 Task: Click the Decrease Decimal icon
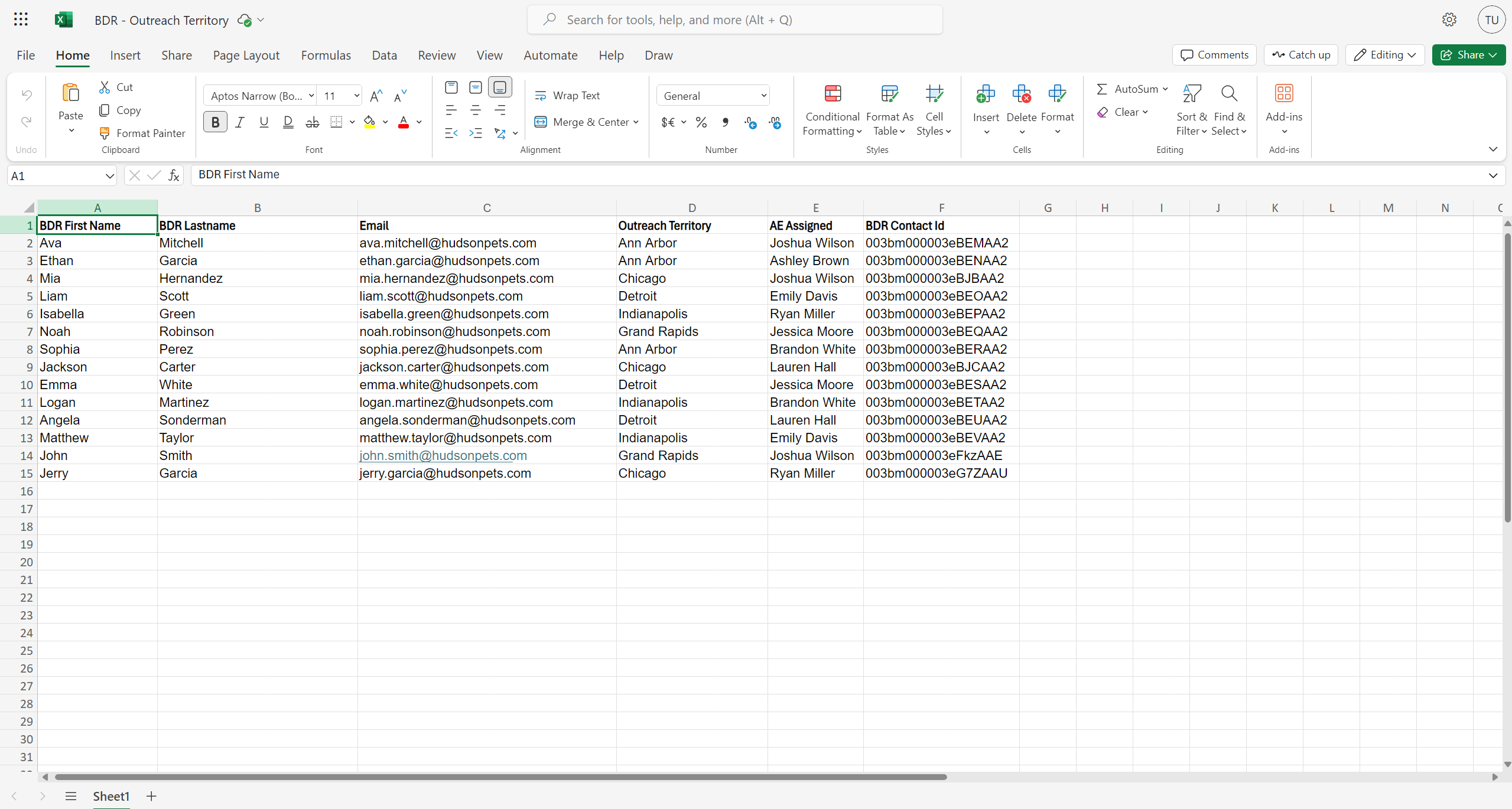pyautogui.click(x=775, y=122)
